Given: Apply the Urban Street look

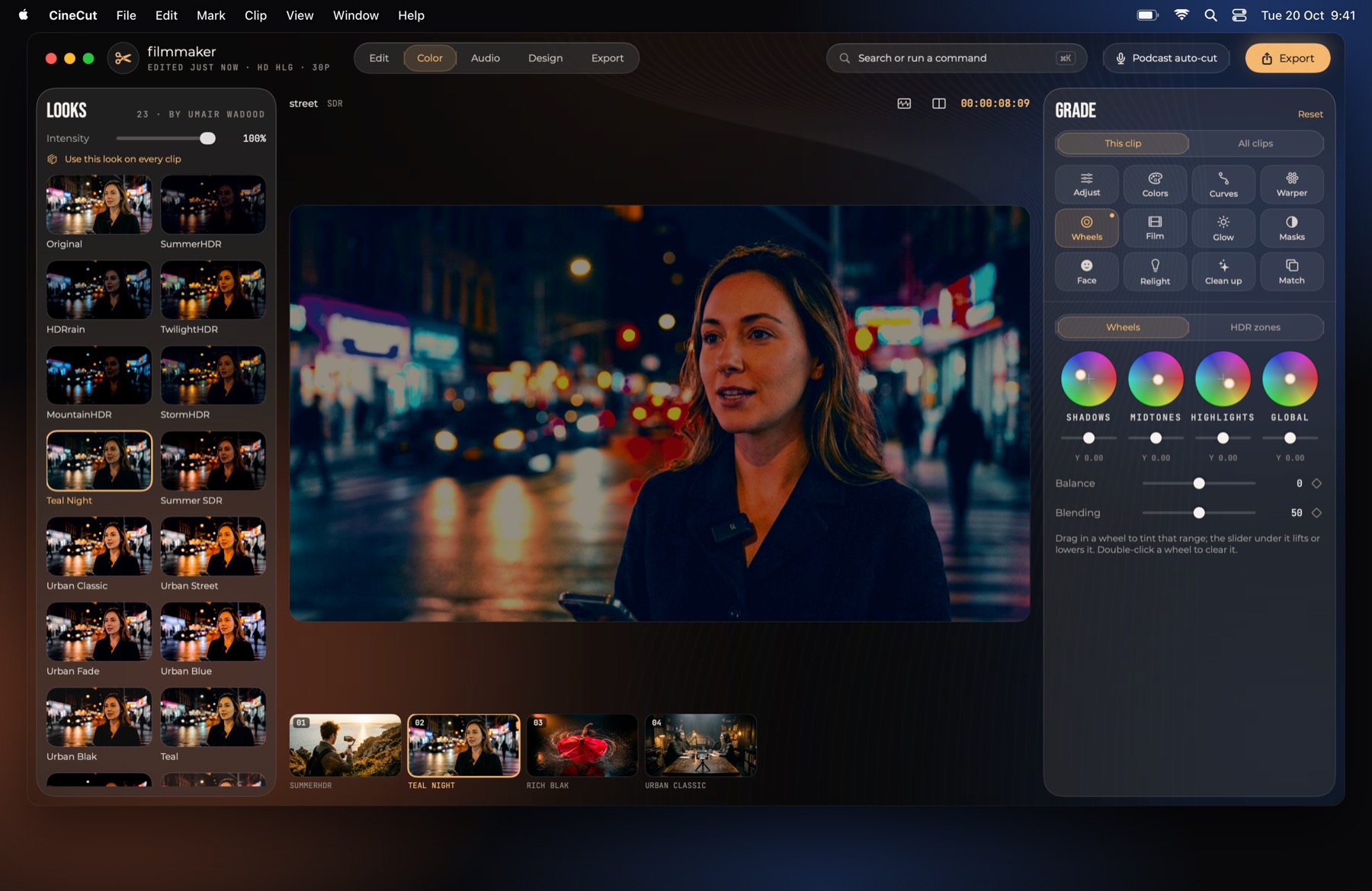Looking at the screenshot, I should (213, 546).
